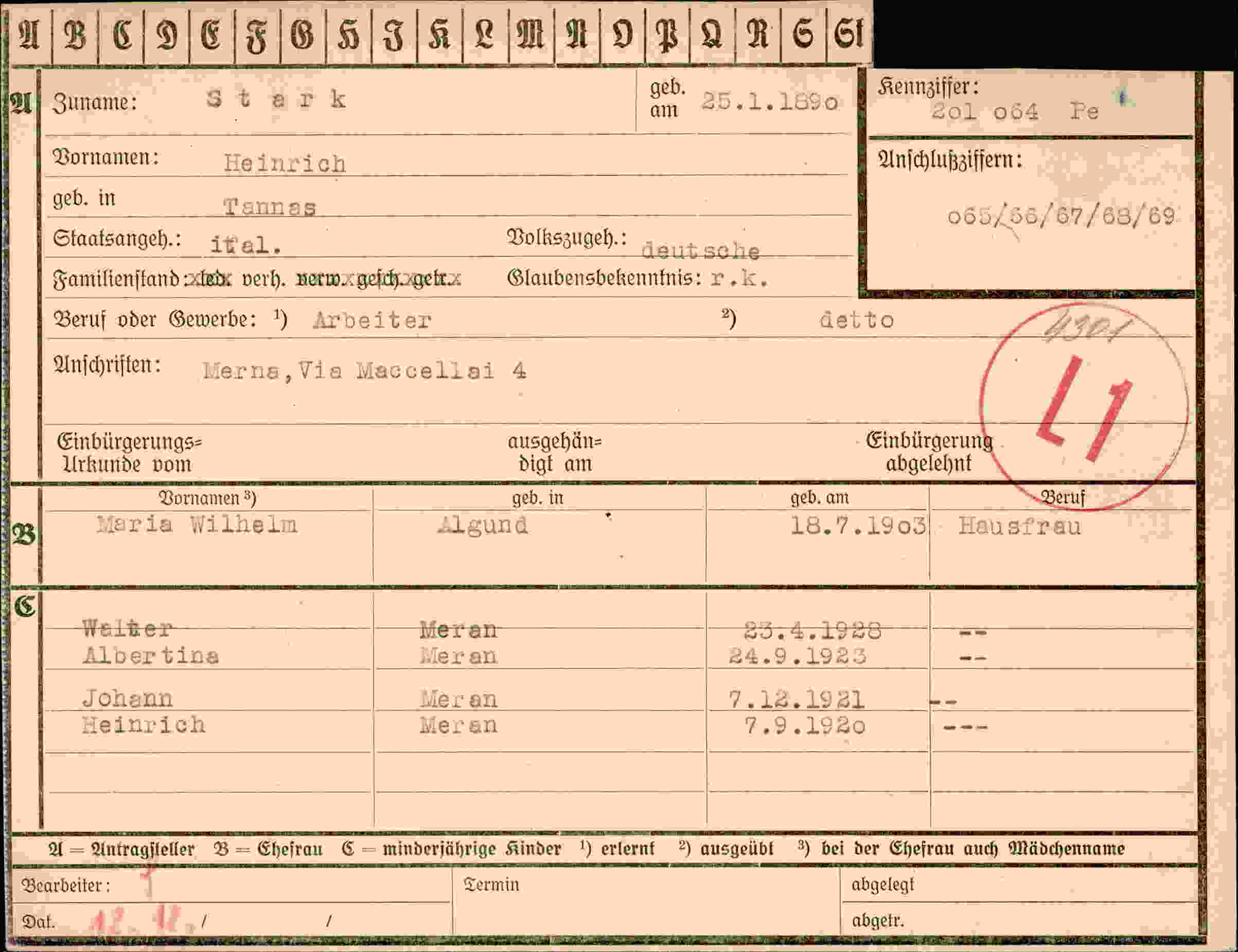Click the index tab letter G
Image resolution: width=1238 pixels, height=952 pixels.
click(x=302, y=35)
